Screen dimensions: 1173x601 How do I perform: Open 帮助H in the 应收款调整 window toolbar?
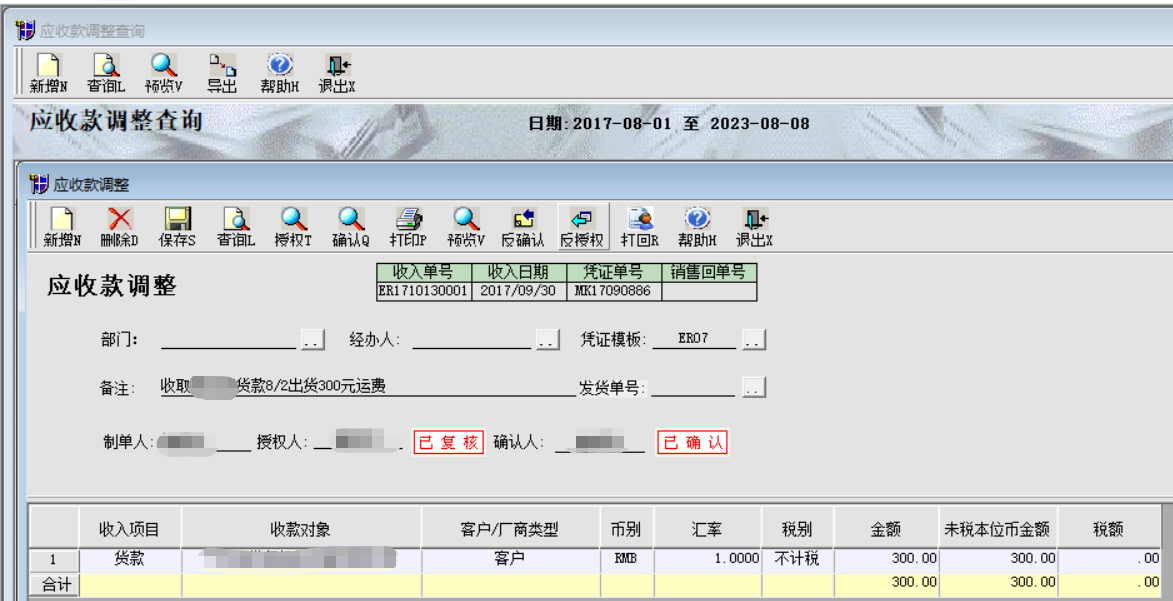point(697,228)
